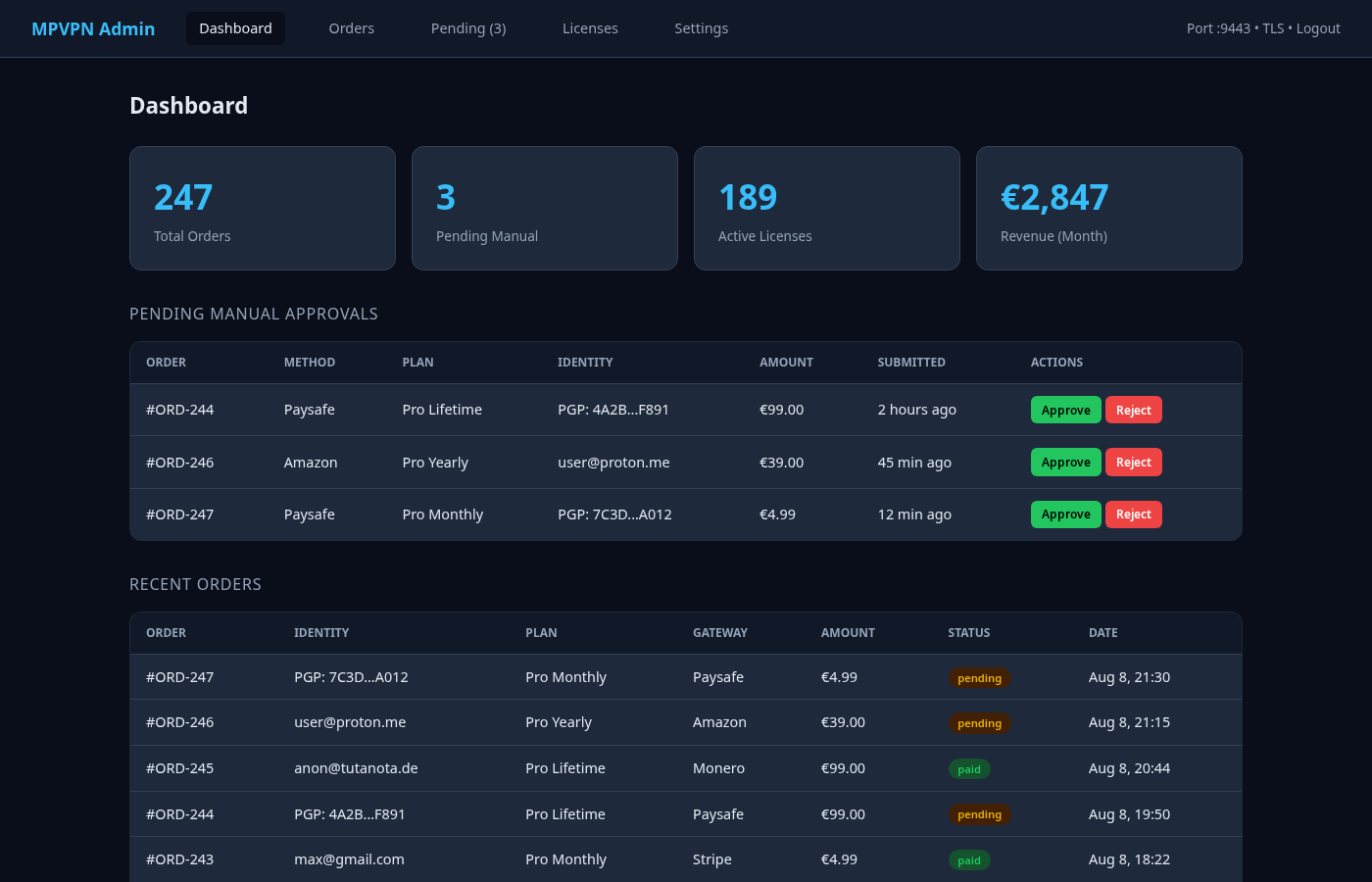Click paid status badge for #ORD-243
This screenshot has height=882, width=1372.
coord(969,860)
